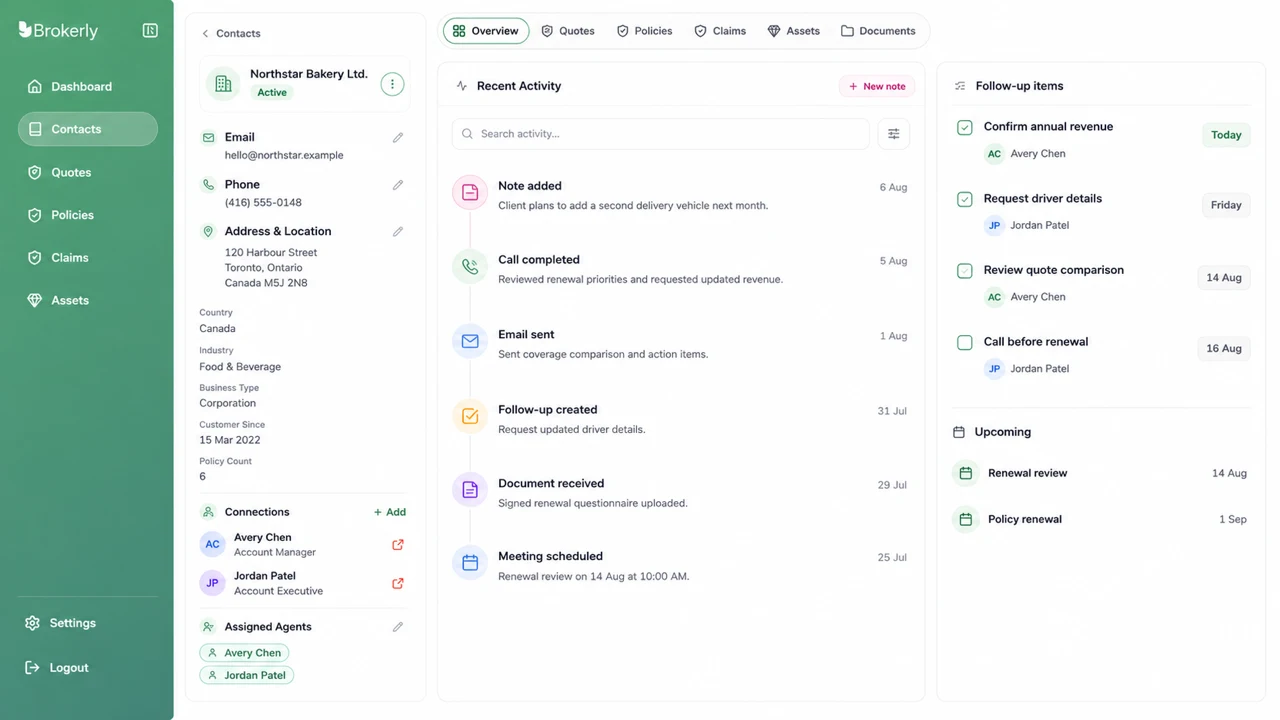The width and height of the screenshot is (1280, 720).
Task: Open the Renewal review upcoming event
Action: pos(1101,473)
